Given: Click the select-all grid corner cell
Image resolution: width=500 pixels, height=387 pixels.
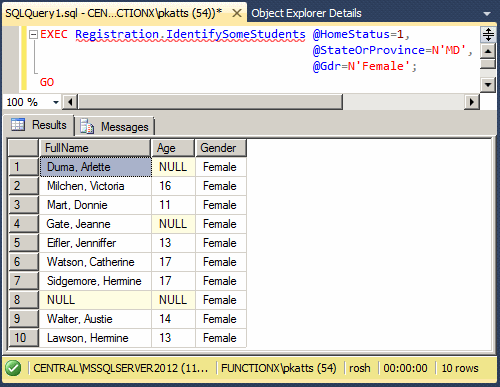Looking at the screenshot, I should [x=23, y=148].
